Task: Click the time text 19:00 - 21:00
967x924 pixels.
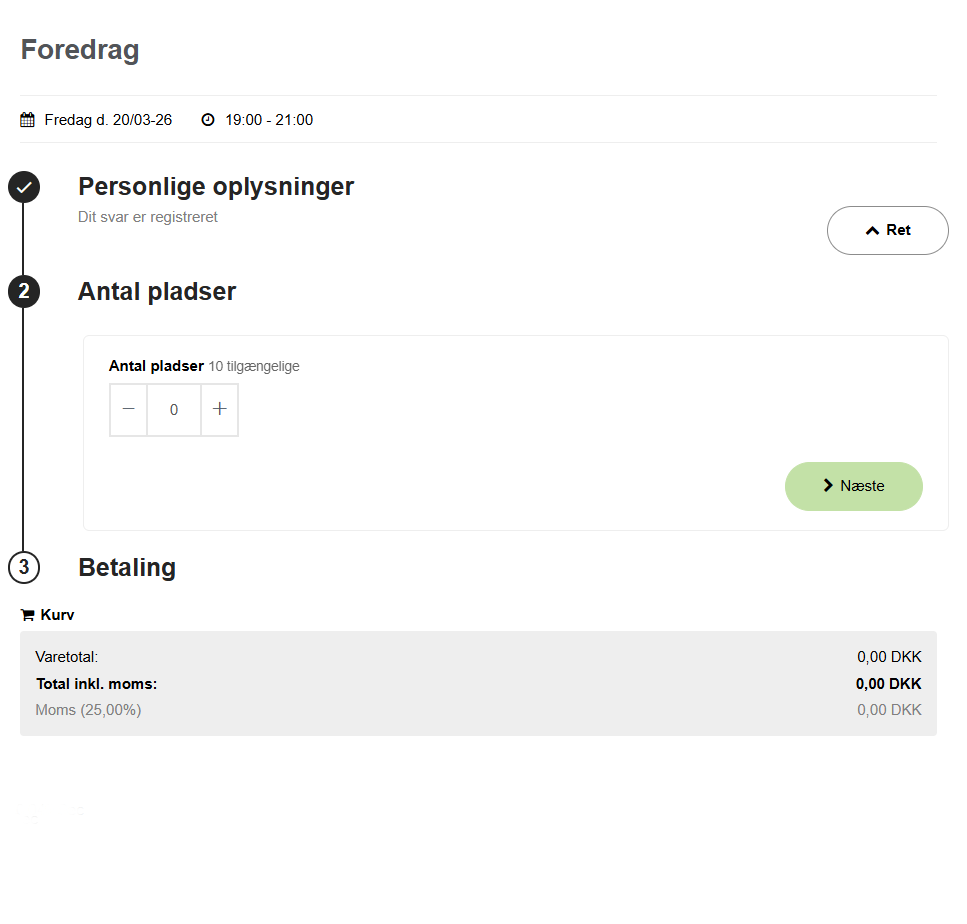Action: pos(269,120)
